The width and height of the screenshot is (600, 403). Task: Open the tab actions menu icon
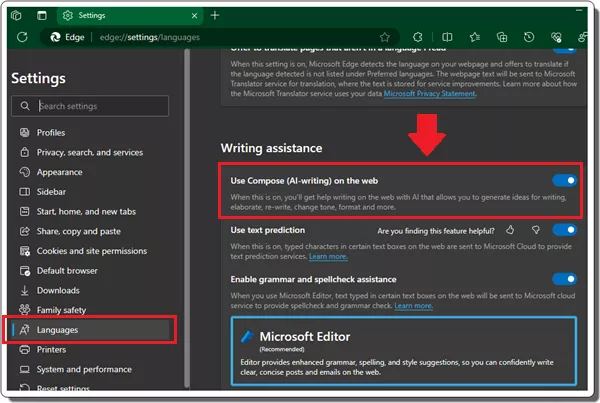42,15
